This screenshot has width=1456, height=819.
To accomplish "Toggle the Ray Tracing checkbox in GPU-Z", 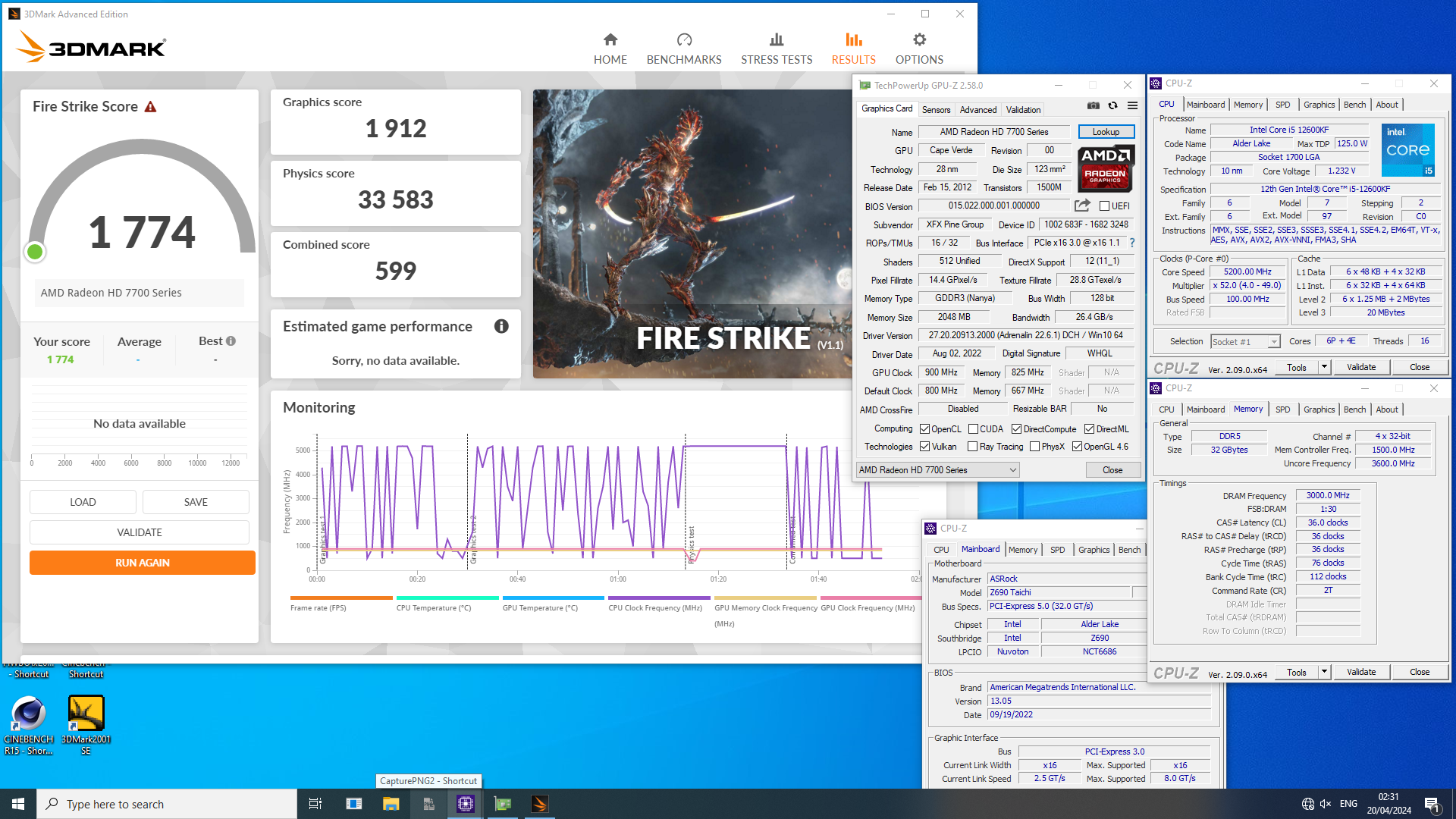I will click(972, 447).
